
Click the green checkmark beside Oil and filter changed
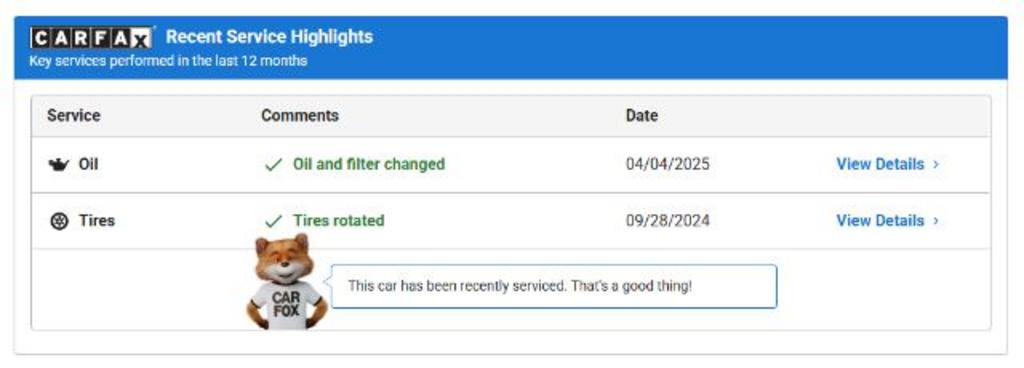point(273,165)
